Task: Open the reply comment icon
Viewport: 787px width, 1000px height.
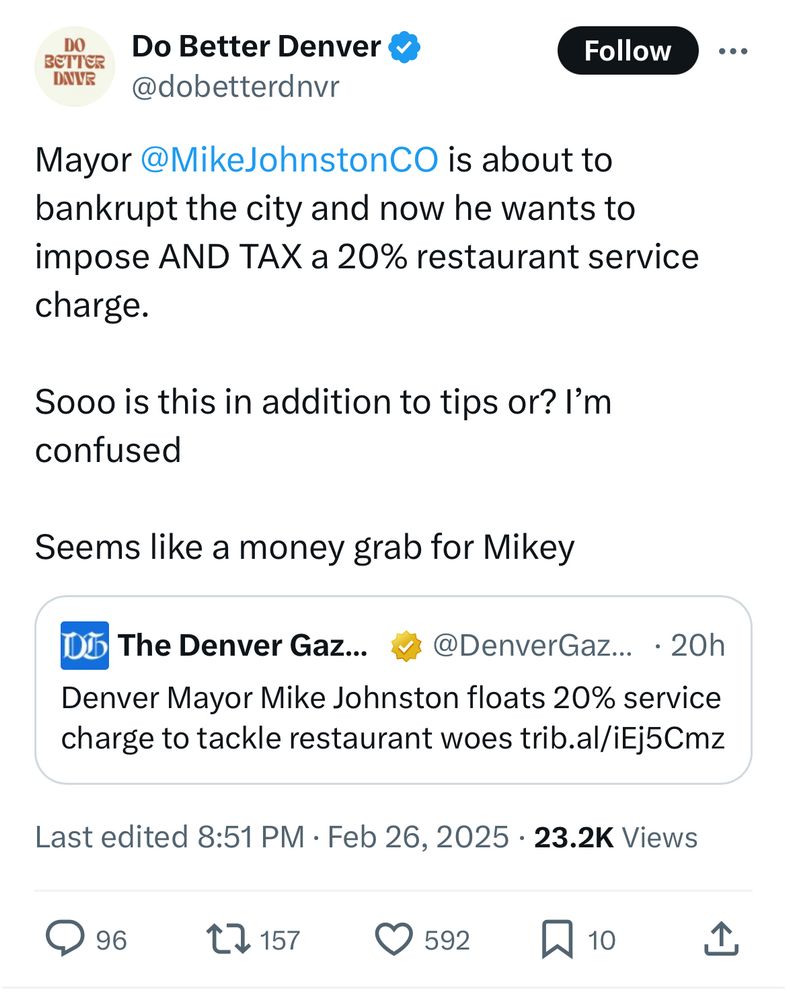Action: pyautogui.click(x=64, y=939)
